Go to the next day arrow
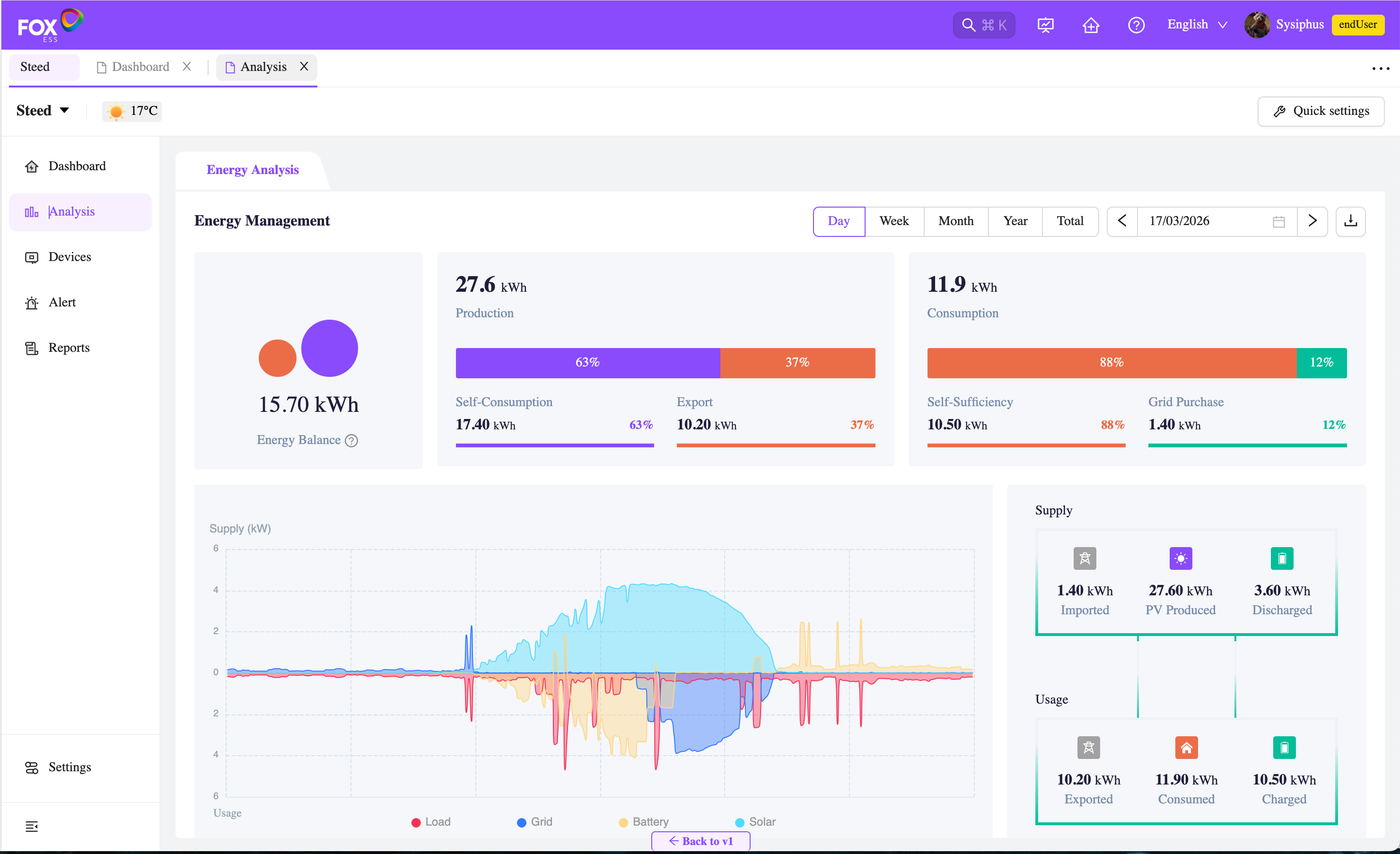The width and height of the screenshot is (1400, 854). click(x=1312, y=221)
